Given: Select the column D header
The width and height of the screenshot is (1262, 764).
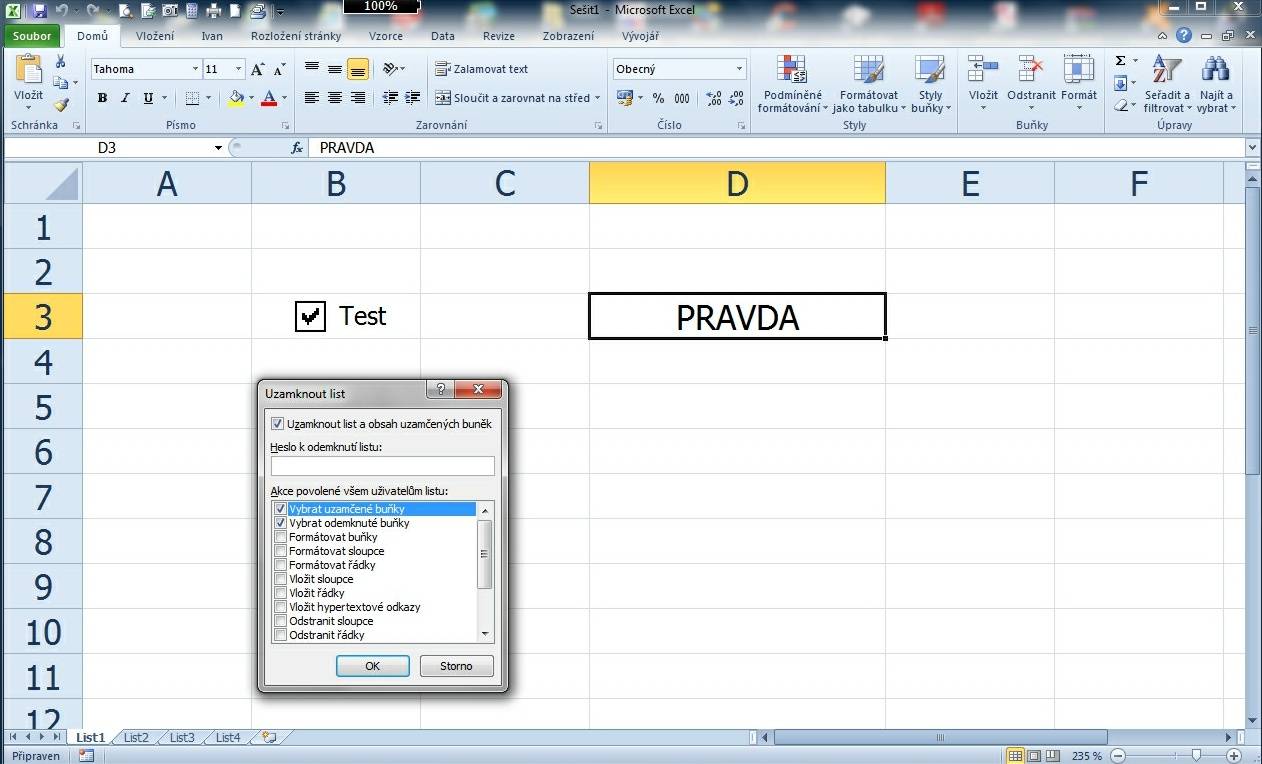Looking at the screenshot, I should point(737,183).
